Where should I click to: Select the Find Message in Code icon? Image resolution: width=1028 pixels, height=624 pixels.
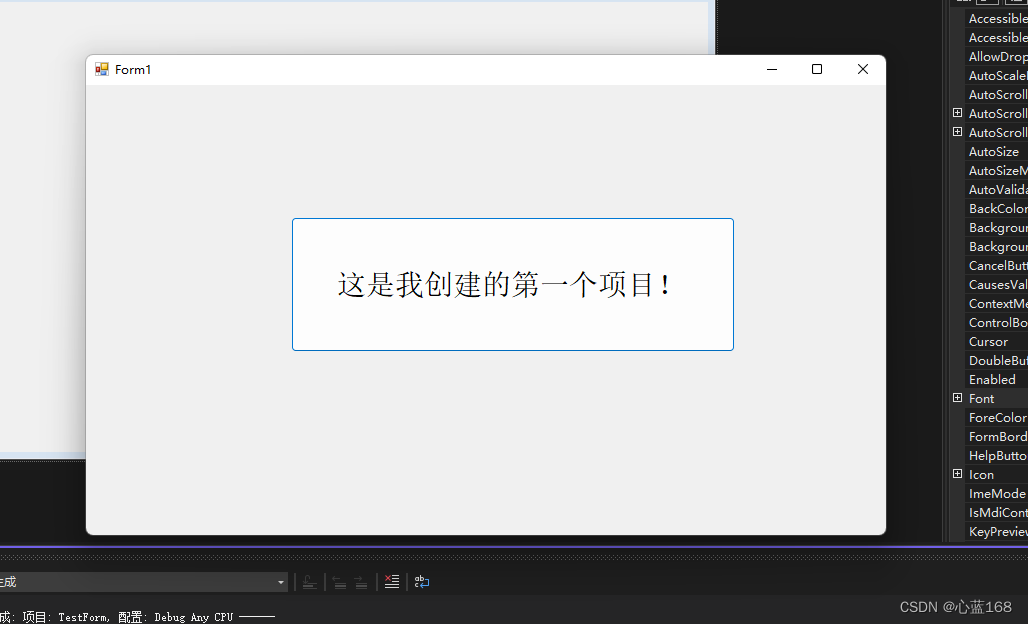310,582
